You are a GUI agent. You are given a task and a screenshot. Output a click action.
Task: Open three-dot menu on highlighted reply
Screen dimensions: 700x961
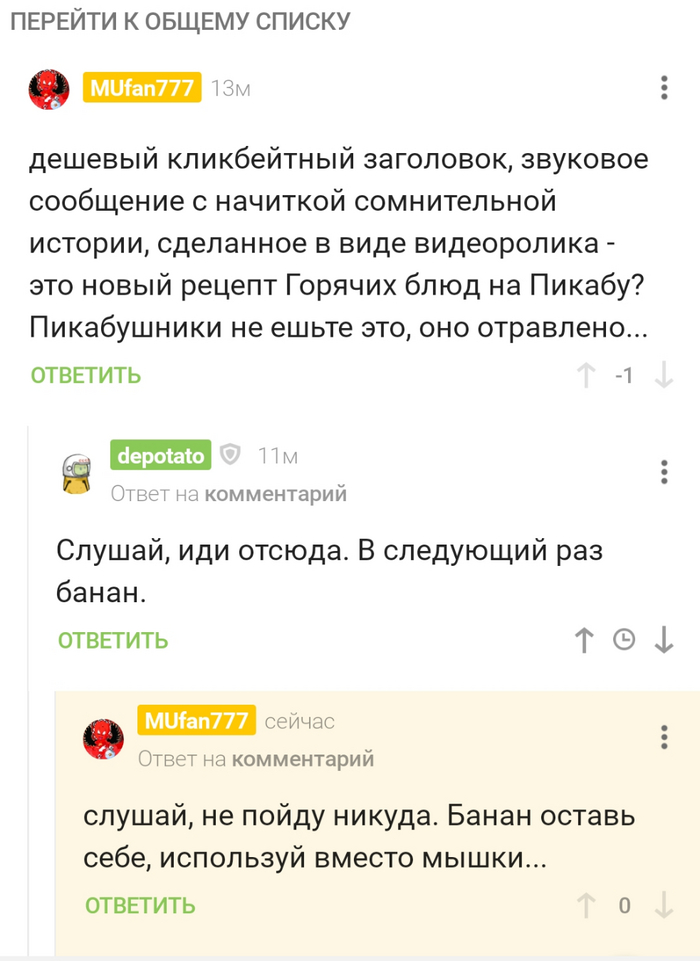[x=664, y=737]
